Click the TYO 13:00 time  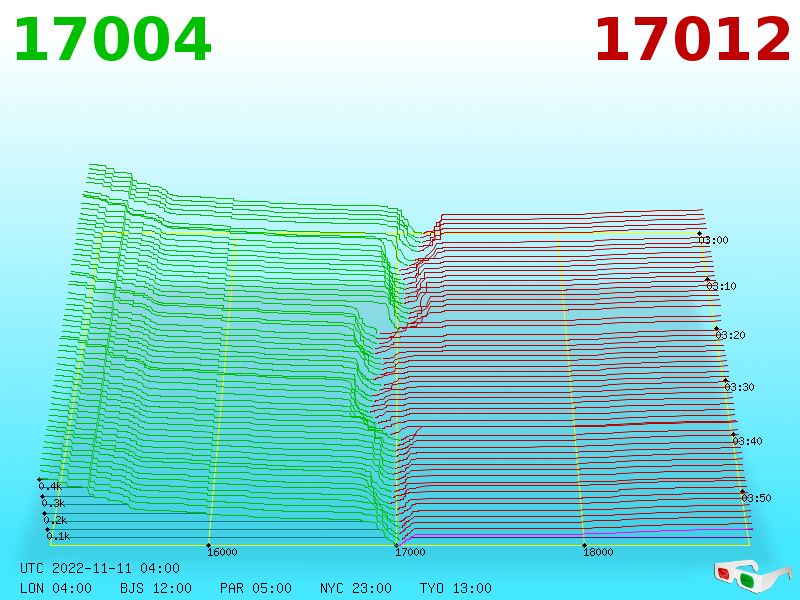click(456, 588)
